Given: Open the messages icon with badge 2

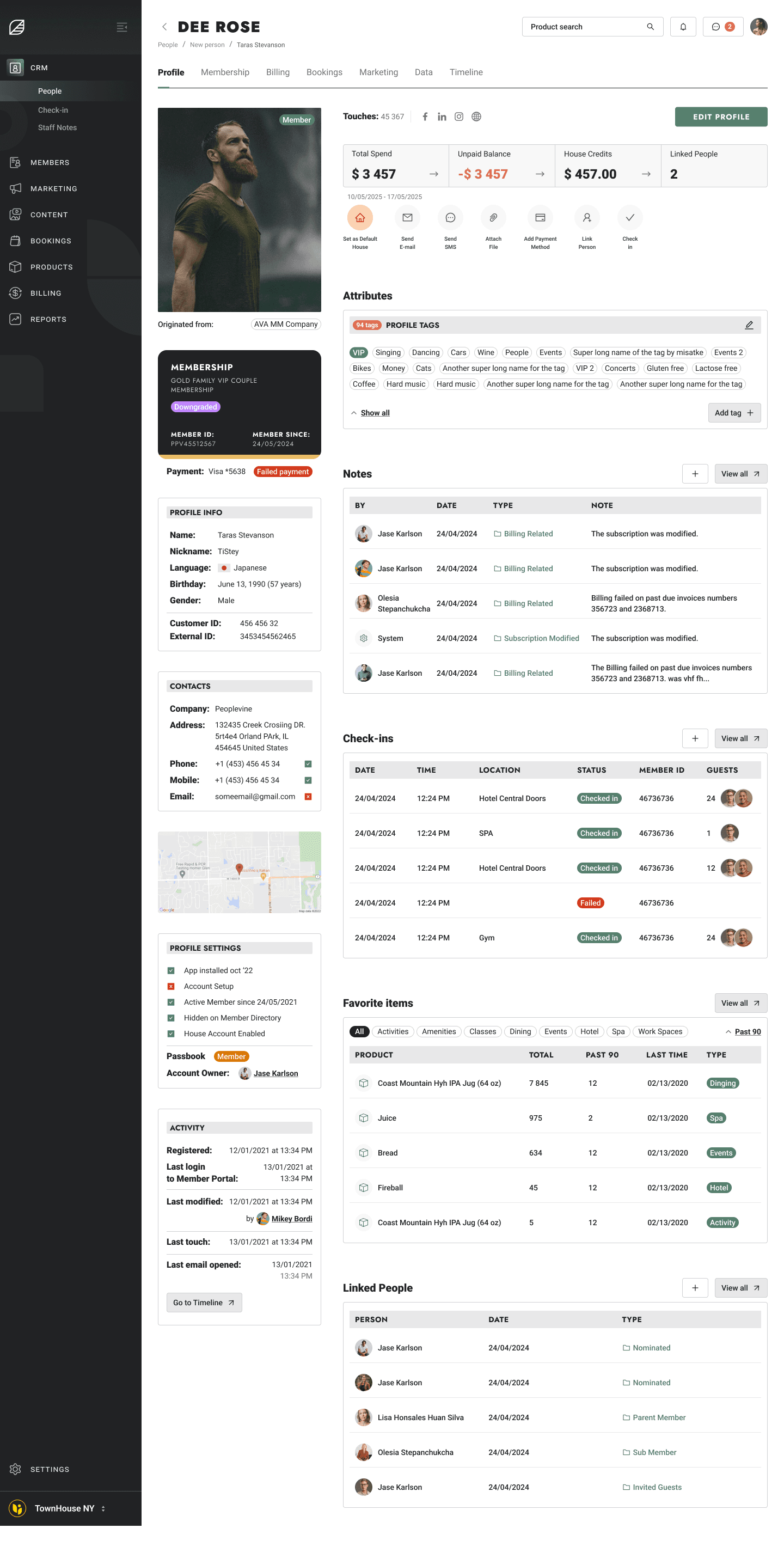Looking at the screenshot, I should point(722,27).
